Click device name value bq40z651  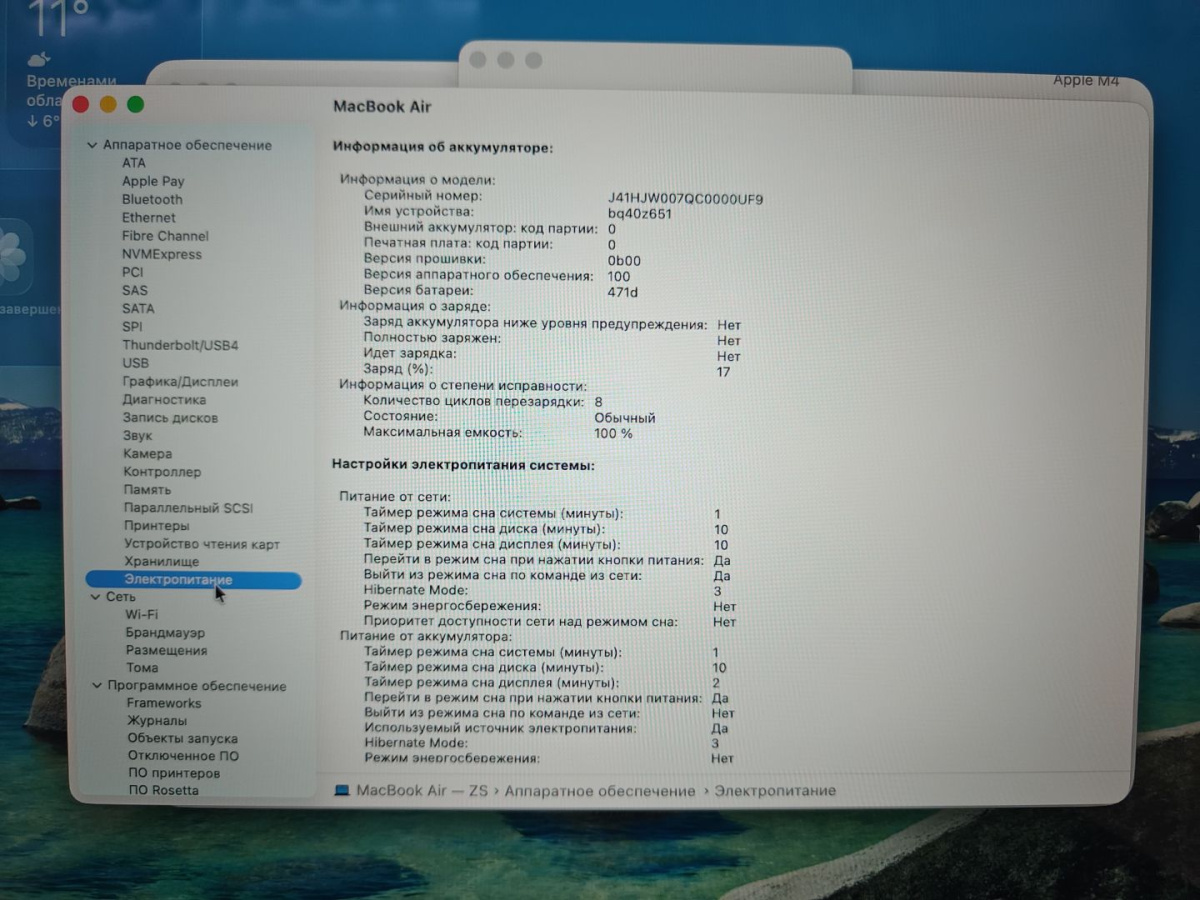tap(640, 214)
